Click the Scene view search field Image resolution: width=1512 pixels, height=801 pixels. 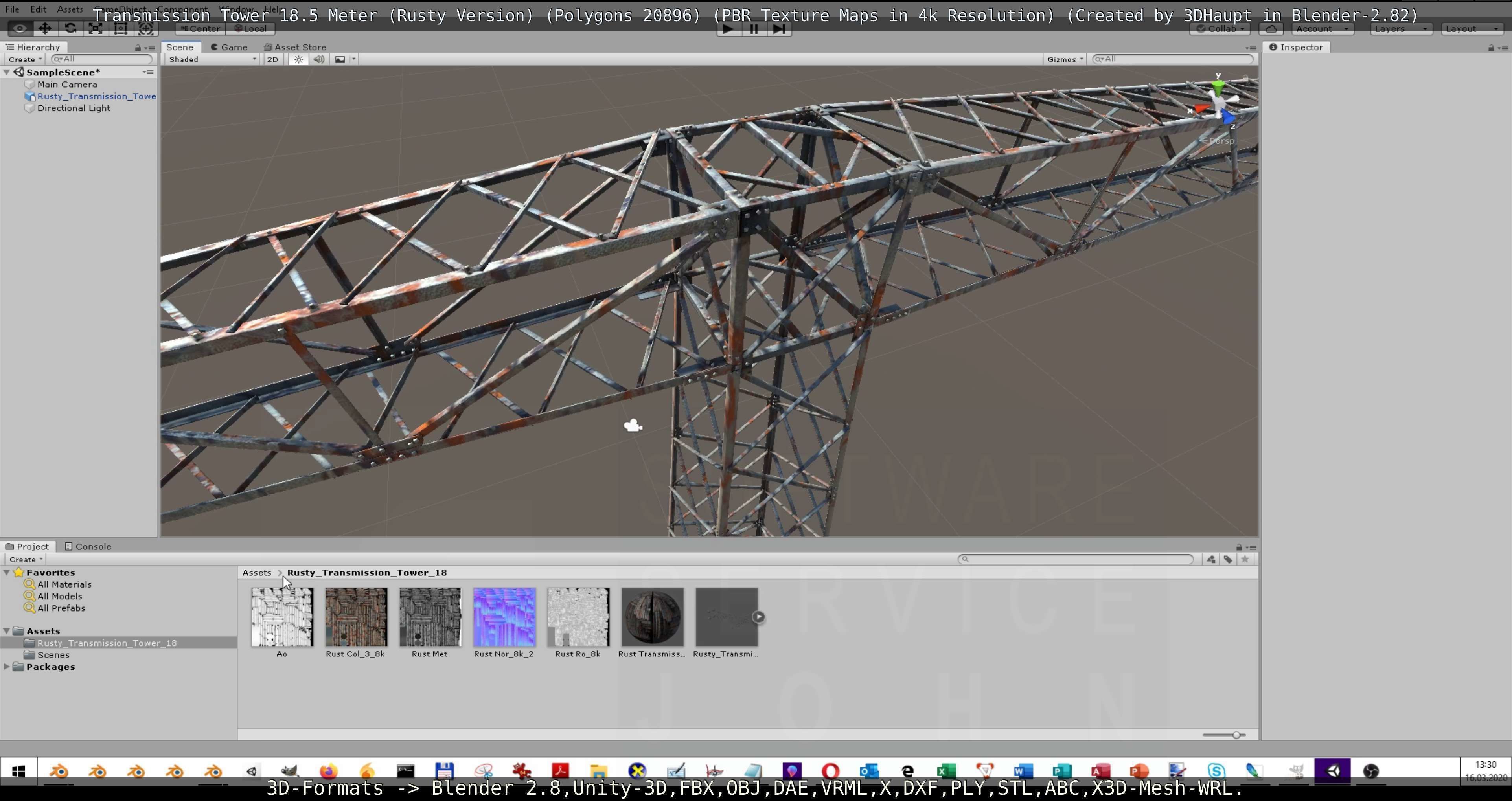1173,59
